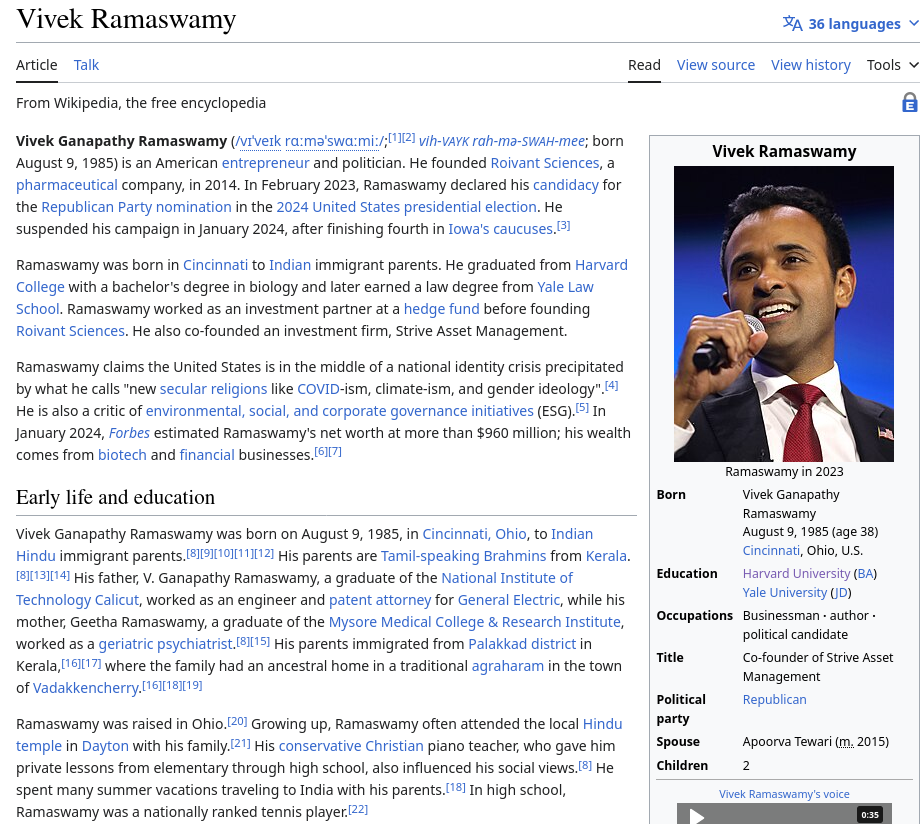Follow the entrepreneur link
Screen dimensions: 923x824
[265, 163]
